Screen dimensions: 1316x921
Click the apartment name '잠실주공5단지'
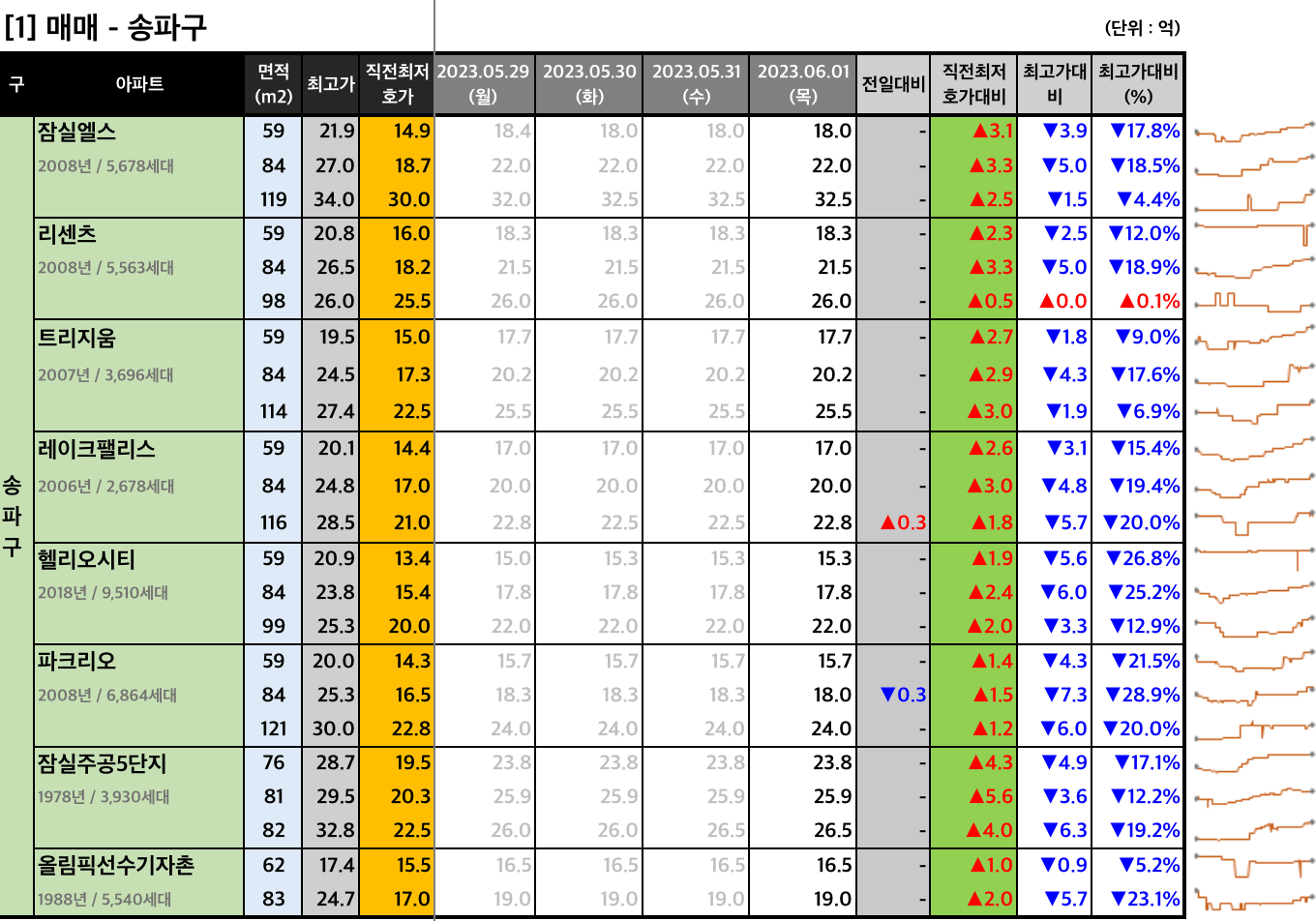pyautogui.click(x=102, y=763)
